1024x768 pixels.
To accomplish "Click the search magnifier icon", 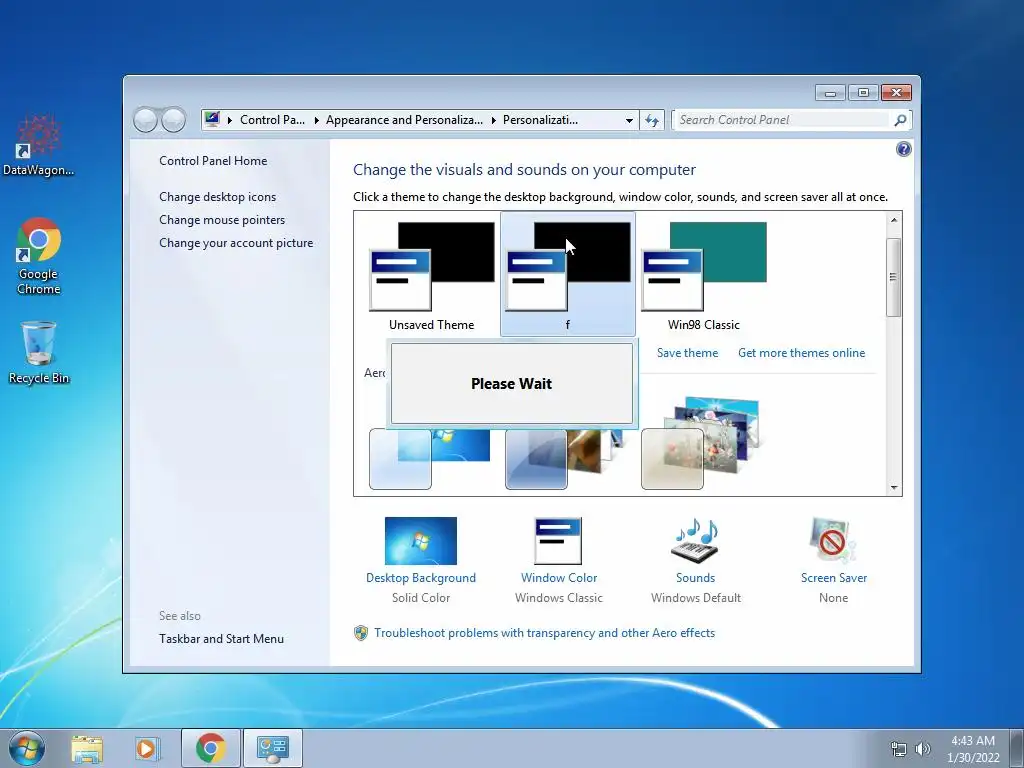I will [900, 120].
